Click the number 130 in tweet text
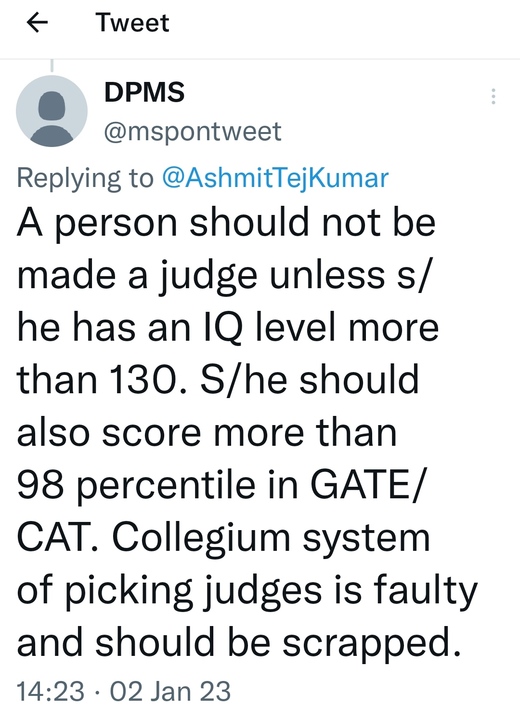Screen dimensions: 520x720 tap(143, 380)
